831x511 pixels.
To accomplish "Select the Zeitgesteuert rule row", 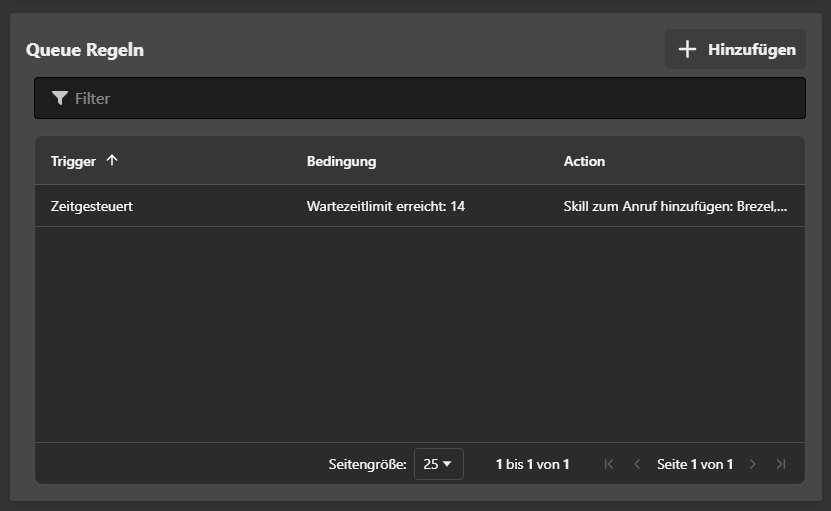I will pos(92,206).
